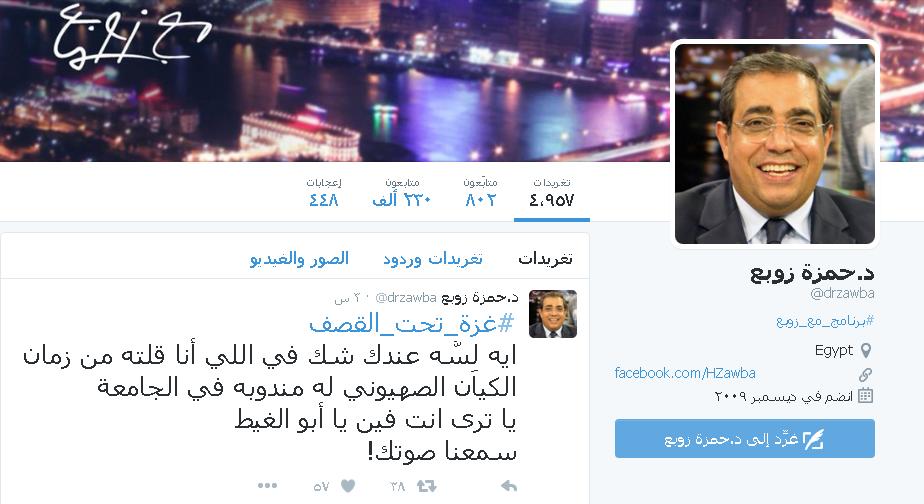
Task: Switch to الصور والفيديو tab
Action: click(299, 259)
